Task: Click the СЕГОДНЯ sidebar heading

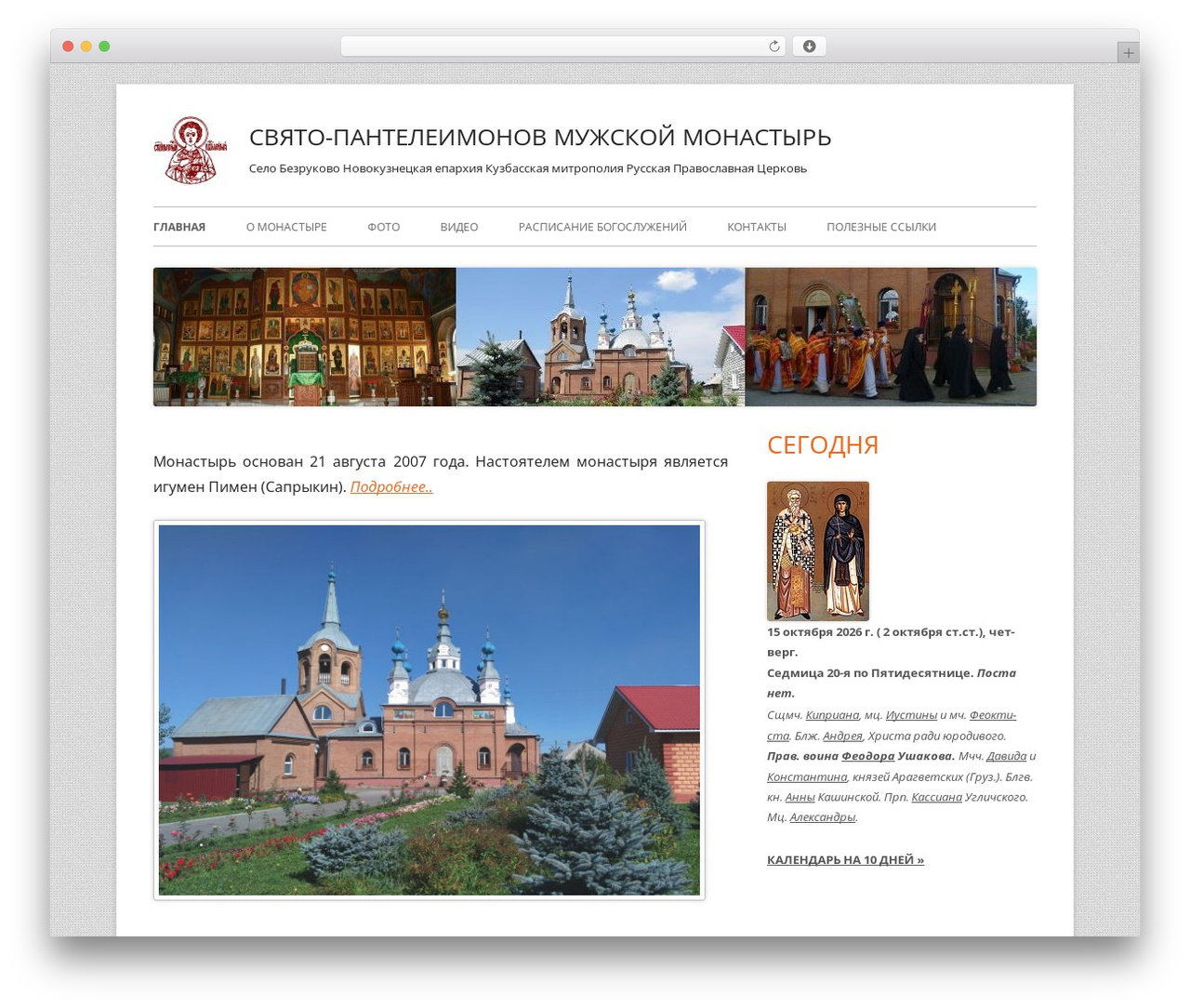Action: click(823, 444)
